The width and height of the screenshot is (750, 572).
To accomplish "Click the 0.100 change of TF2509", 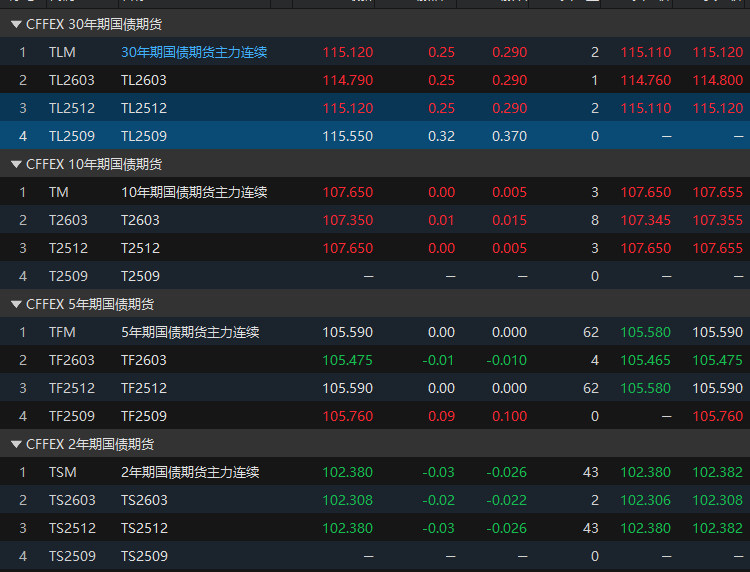I will tap(509, 416).
